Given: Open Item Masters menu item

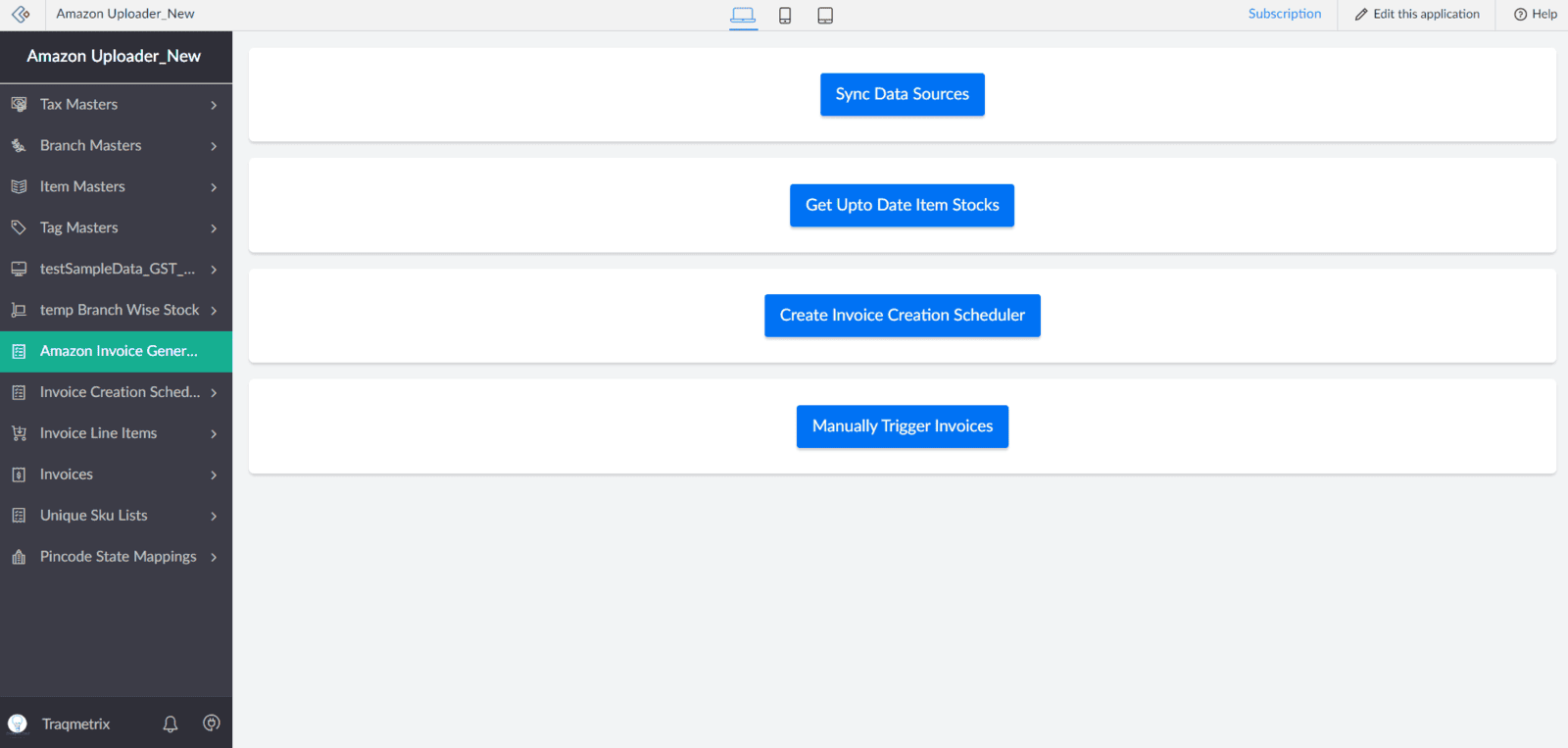Looking at the screenshot, I should (116, 186).
